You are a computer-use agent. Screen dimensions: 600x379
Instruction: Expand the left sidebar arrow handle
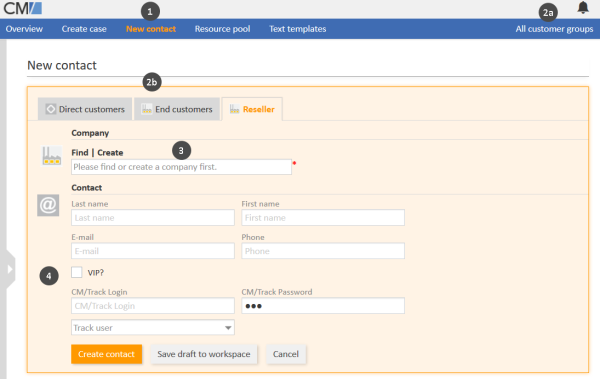pos(10,270)
